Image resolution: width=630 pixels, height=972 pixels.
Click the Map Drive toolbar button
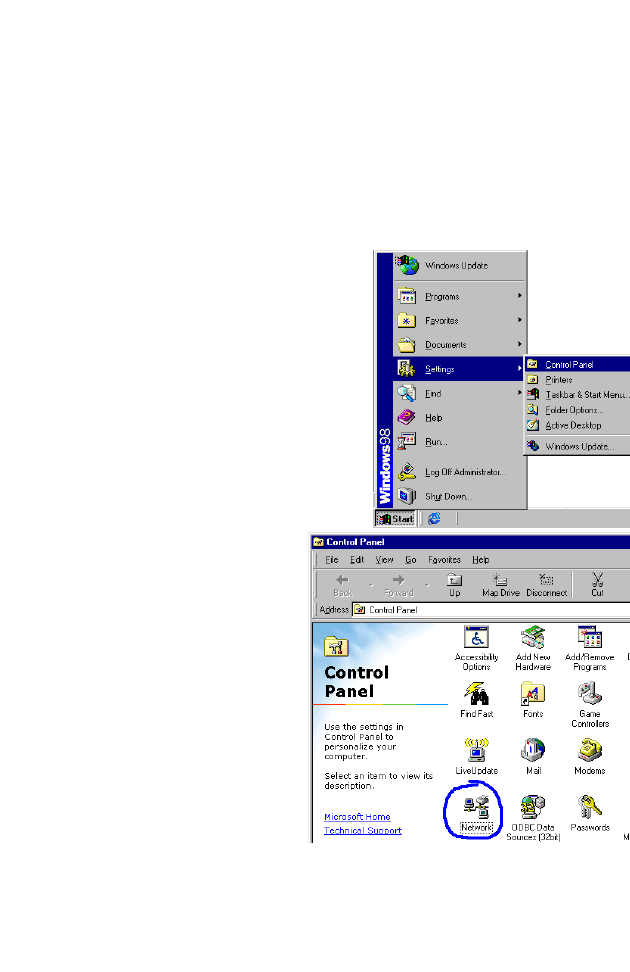coord(500,585)
